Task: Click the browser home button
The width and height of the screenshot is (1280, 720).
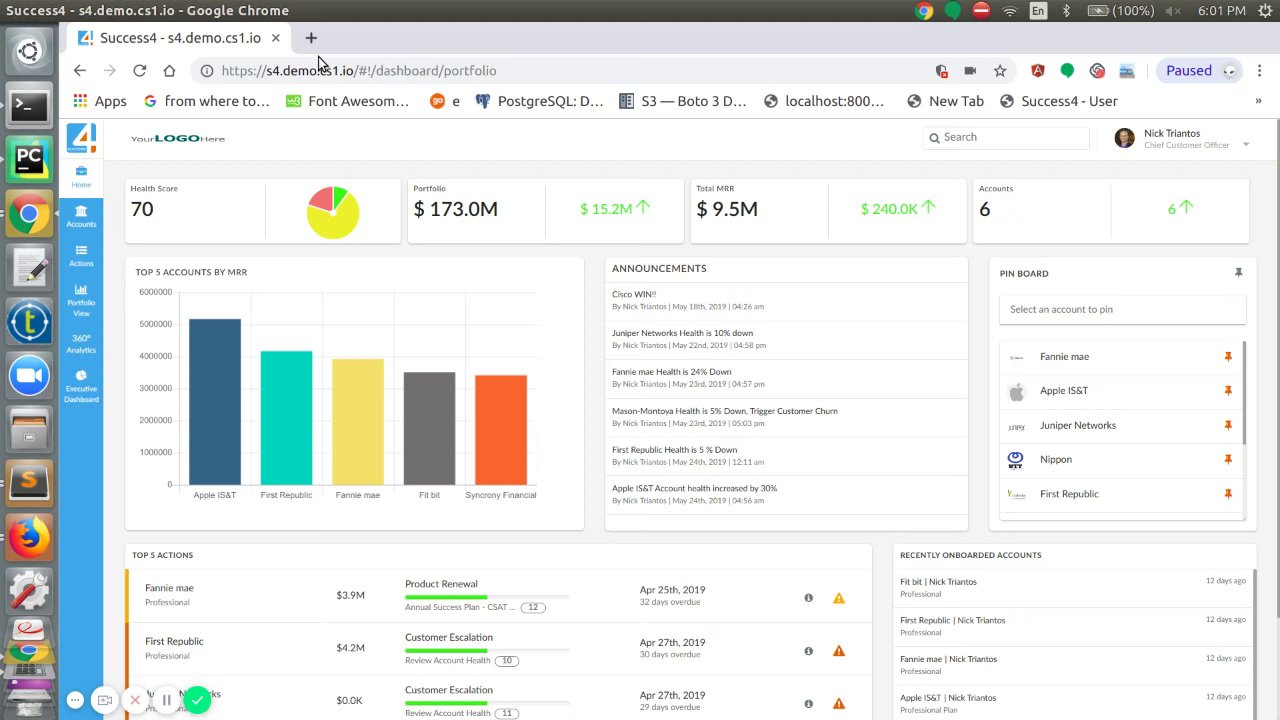Action: point(169,71)
